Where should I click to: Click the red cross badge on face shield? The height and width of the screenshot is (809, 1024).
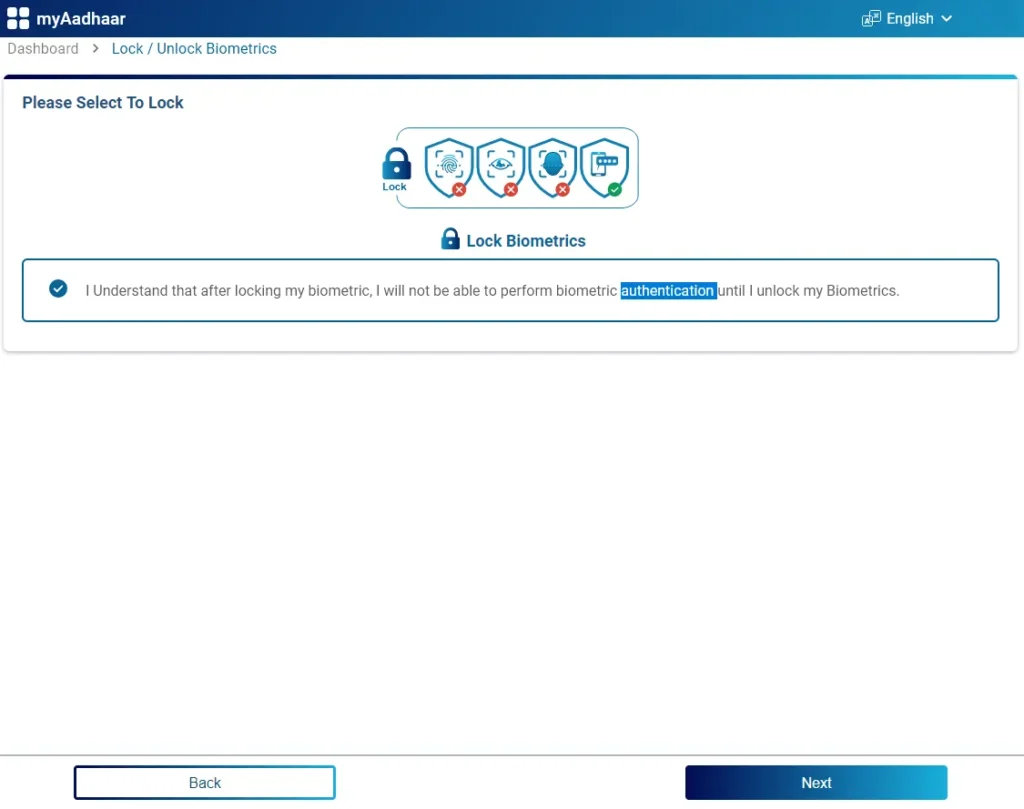coord(562,189)
